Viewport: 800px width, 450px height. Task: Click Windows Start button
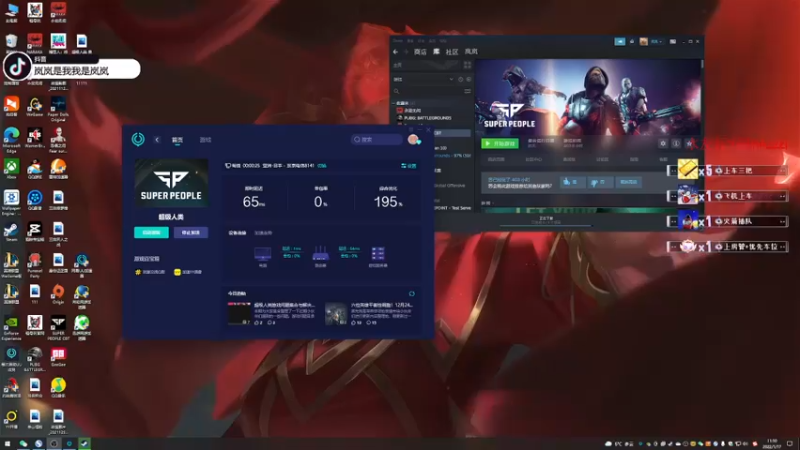click(7, 444)
